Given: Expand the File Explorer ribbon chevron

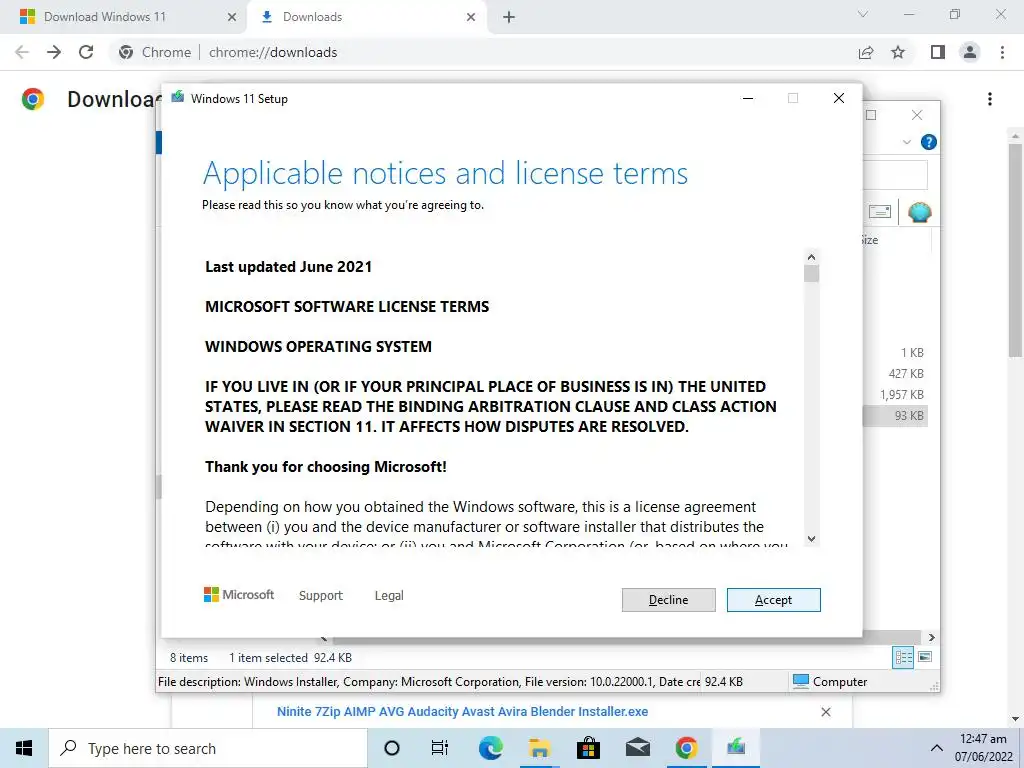Looking at the screenshot, I should [906, 142].
